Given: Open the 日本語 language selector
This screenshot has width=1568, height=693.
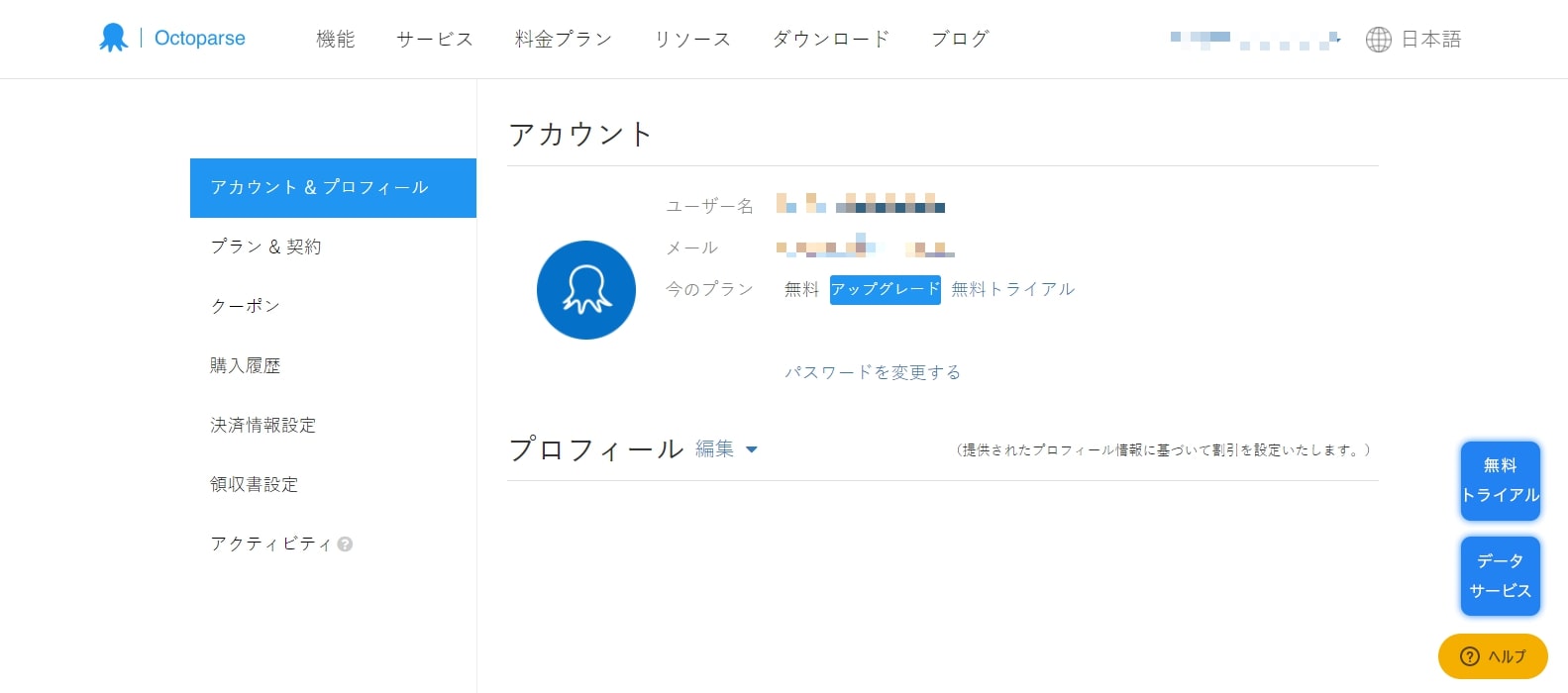Looking at the screenshot, I should 1430,40.
